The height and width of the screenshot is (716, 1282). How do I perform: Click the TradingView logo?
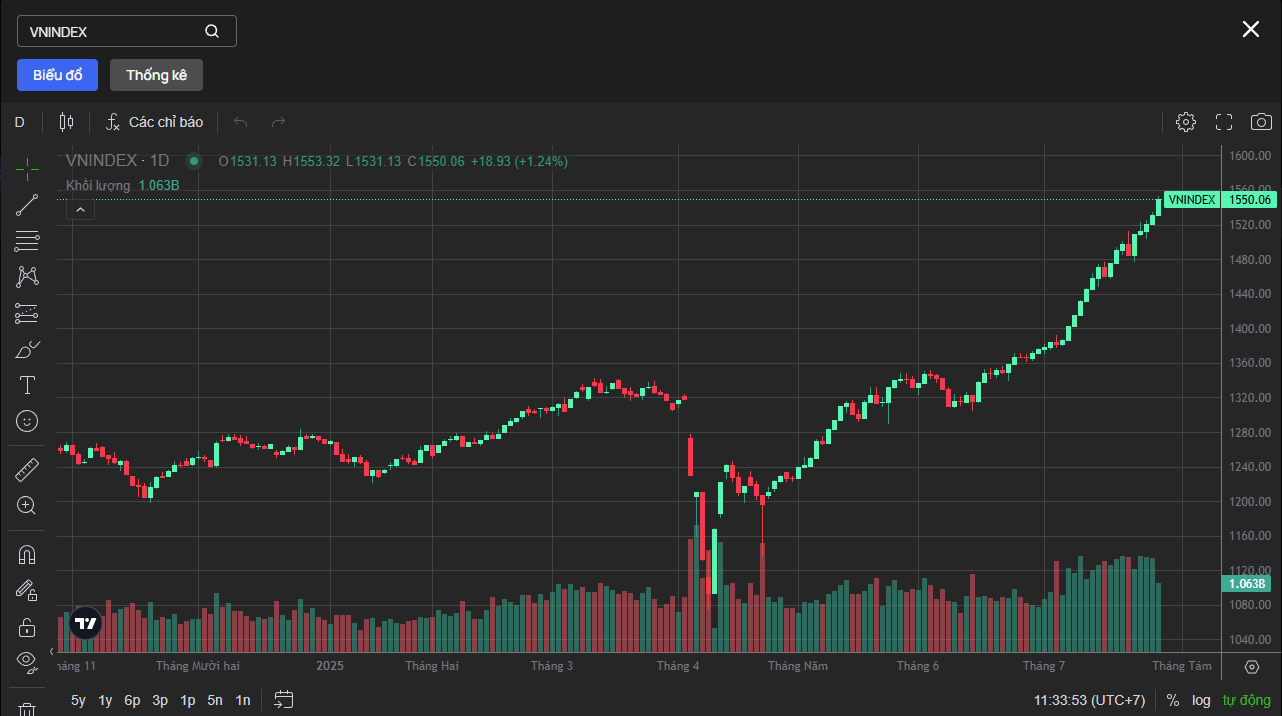click(86, 624)
